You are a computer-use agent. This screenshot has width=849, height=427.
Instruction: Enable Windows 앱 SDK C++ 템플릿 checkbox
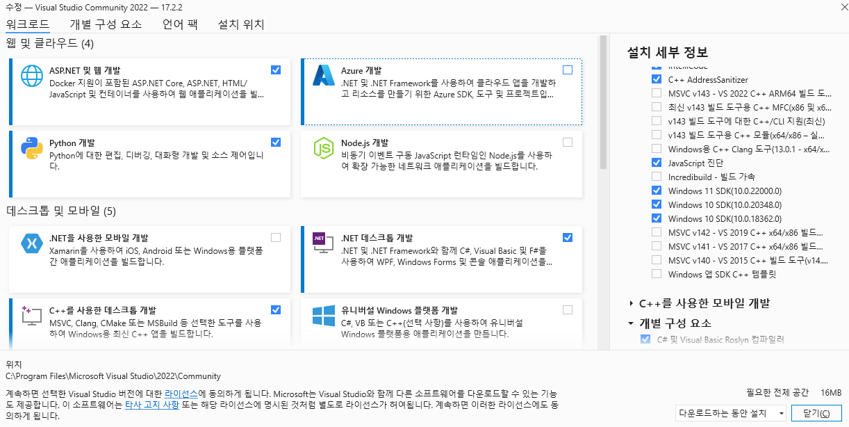(656, 274)
